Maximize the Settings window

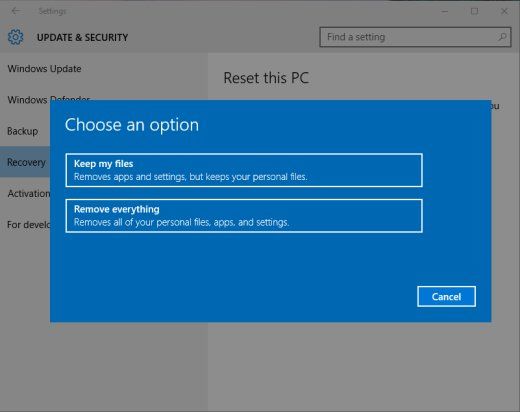click(474, 11)
